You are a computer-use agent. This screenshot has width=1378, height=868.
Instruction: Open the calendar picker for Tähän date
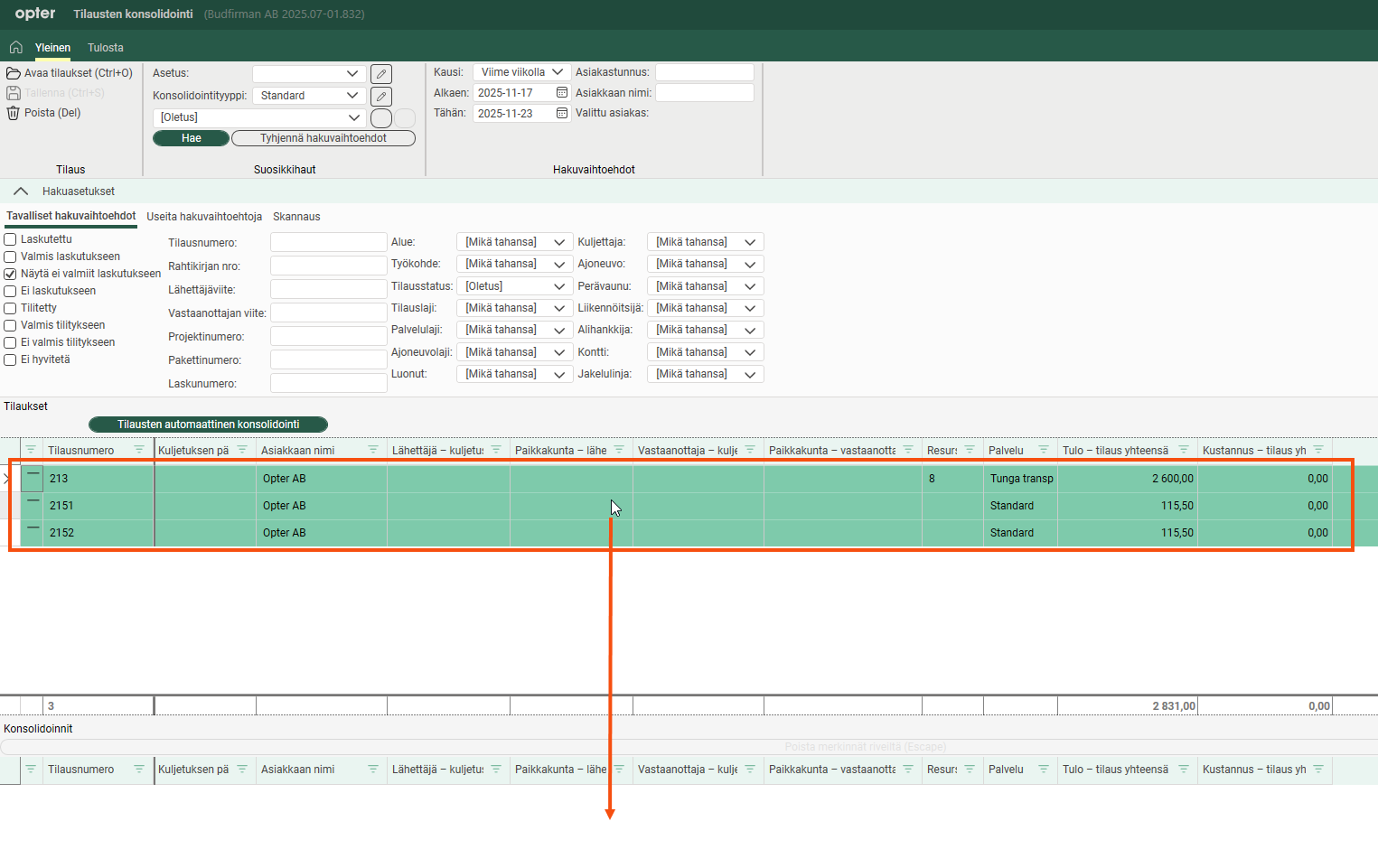tap(562, 114)
